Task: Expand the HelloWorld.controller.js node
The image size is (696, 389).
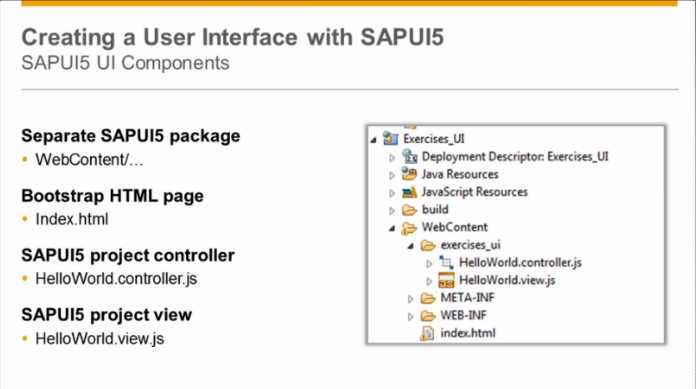Action: (429, 264)
